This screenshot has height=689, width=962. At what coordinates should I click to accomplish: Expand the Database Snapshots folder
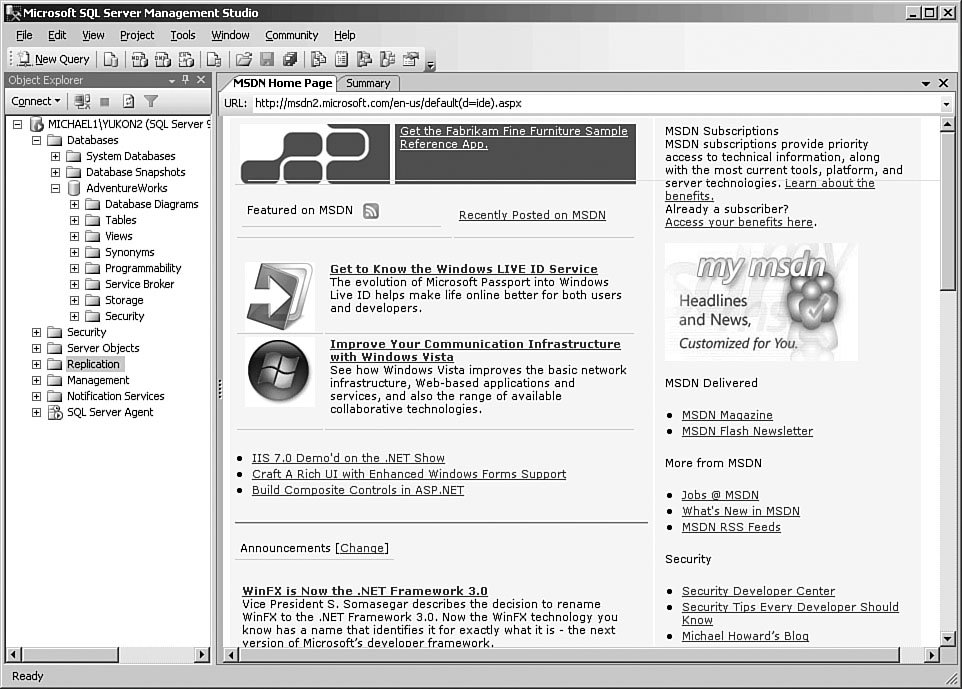tap(56, 172)
